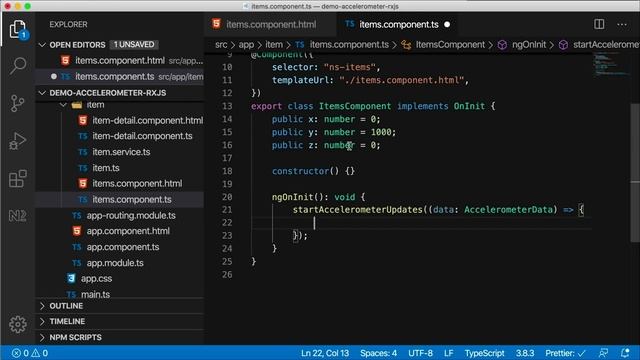Click Ln 22, Col 13 status entry
640x360 pixels.
pos(325,353)
